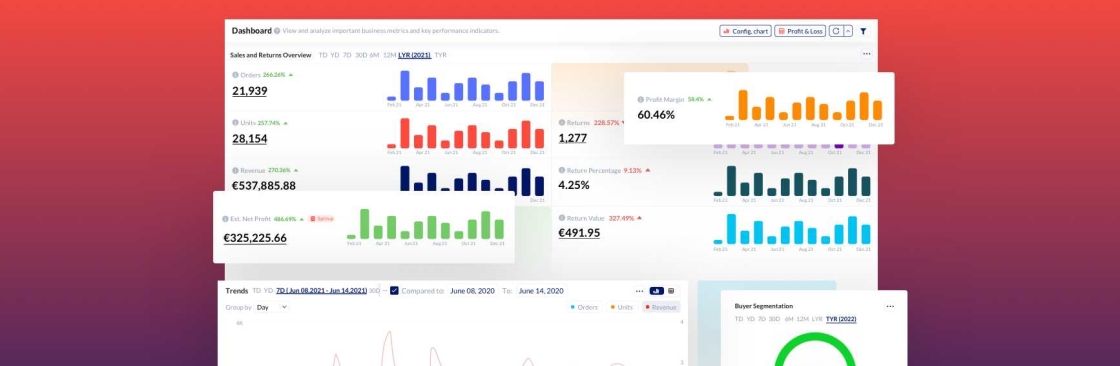Open the Config. chart button
This screenshot has width=1120, height=366.
tap(745, 31)
